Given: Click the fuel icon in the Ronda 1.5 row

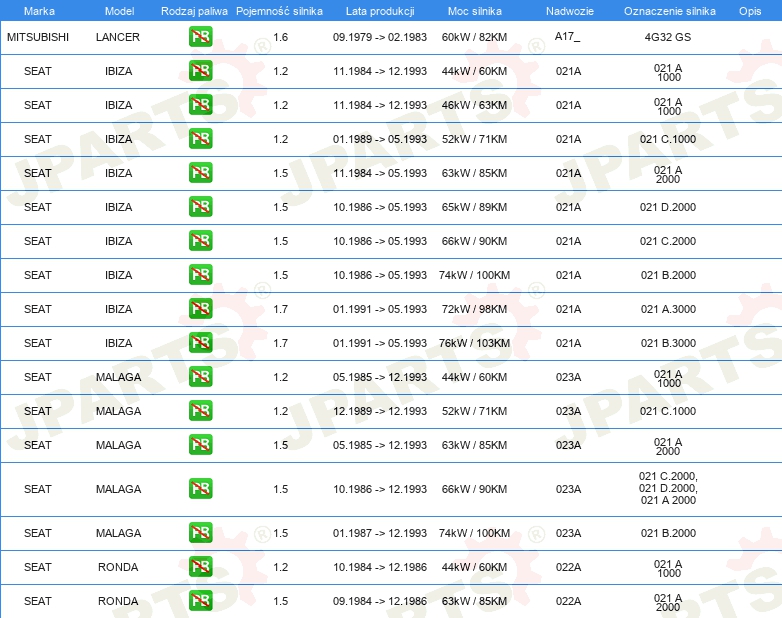Looking at the screenshot, I should [200, 600].
